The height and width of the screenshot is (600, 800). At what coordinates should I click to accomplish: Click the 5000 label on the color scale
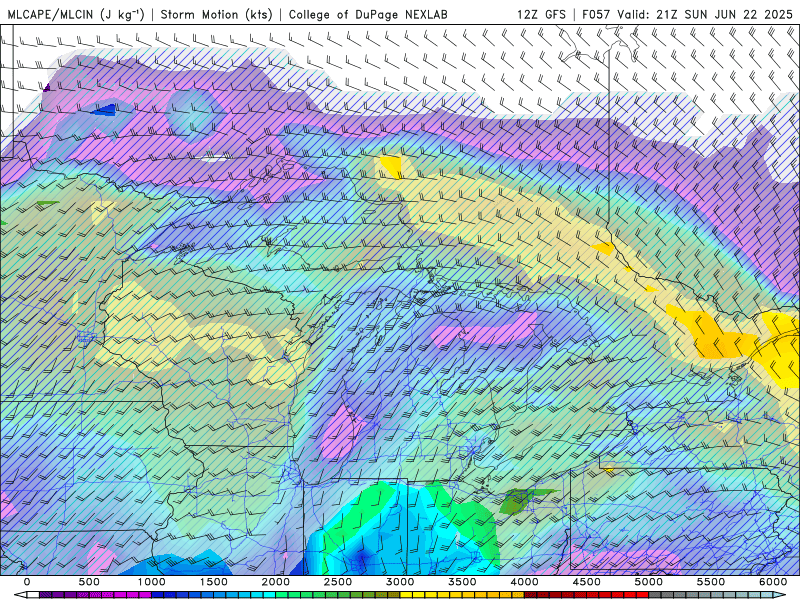(x=649, y=582)
